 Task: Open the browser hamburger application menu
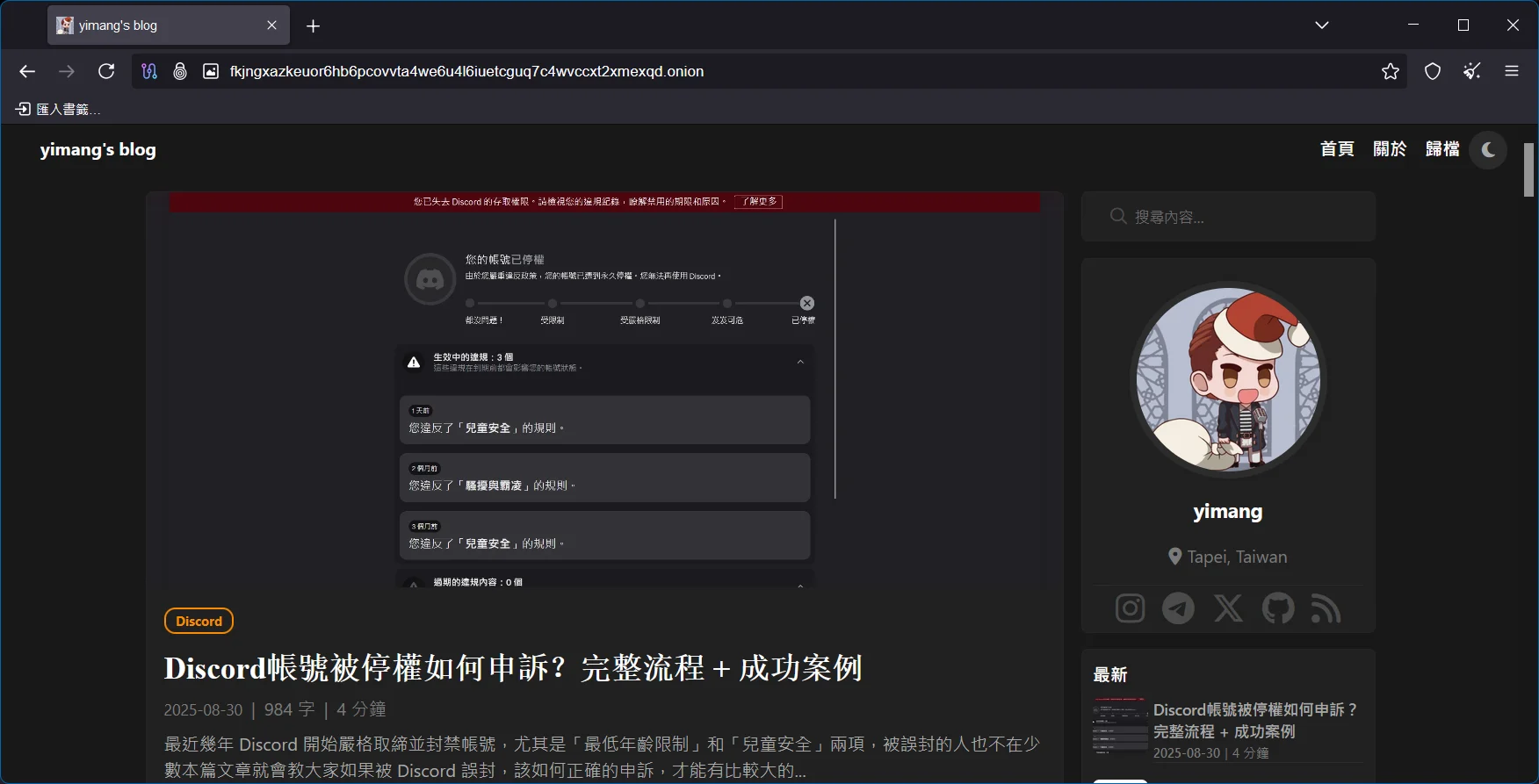click(x=1512, y=71)
